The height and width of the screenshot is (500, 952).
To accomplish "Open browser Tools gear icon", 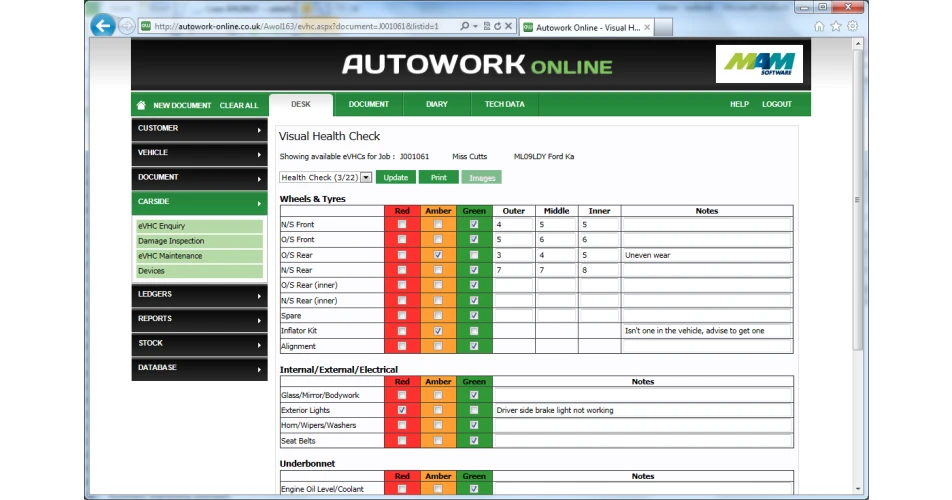I will click(852, 26).
